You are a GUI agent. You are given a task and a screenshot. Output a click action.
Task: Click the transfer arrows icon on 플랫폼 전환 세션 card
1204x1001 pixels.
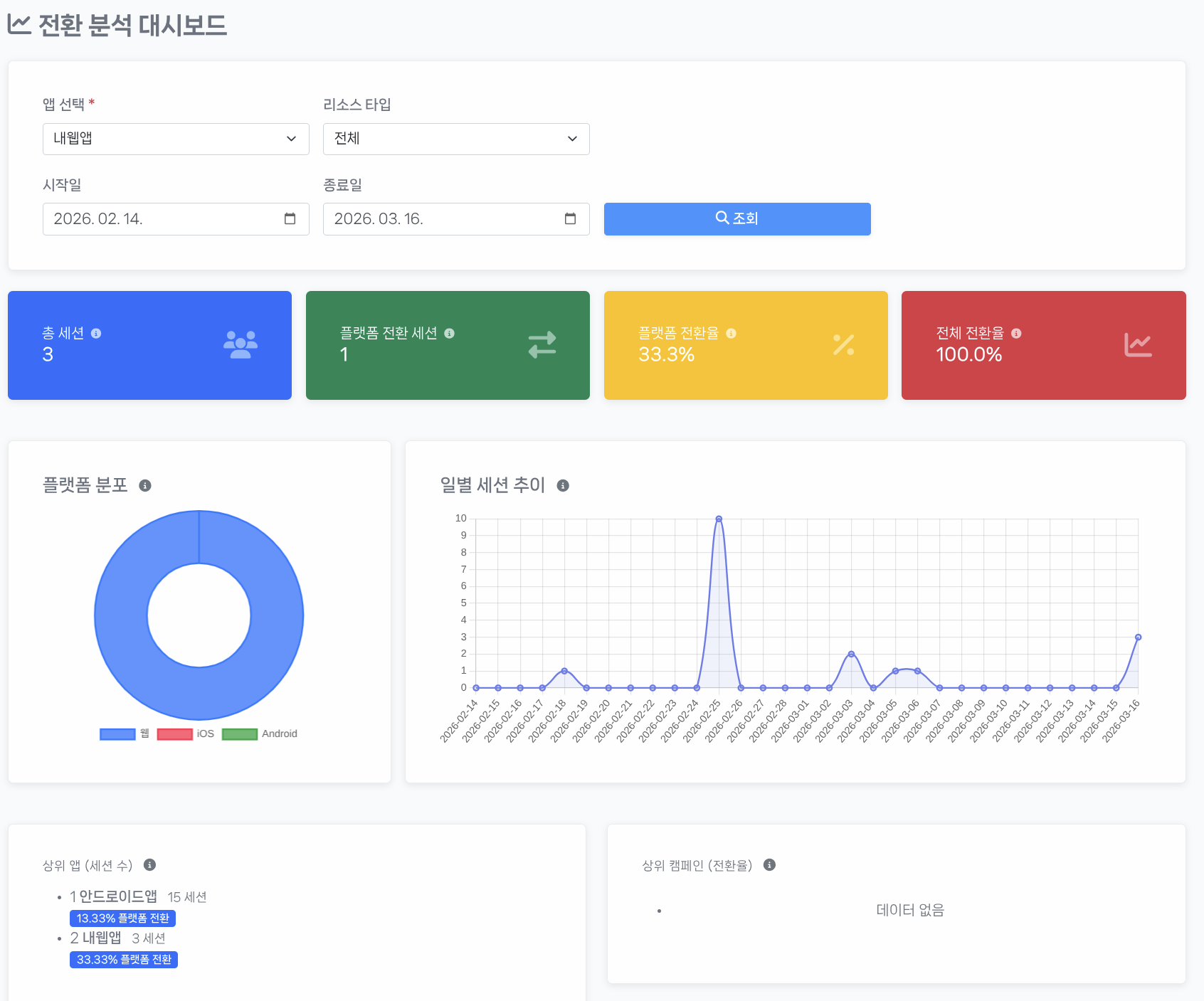pos(542,345)
